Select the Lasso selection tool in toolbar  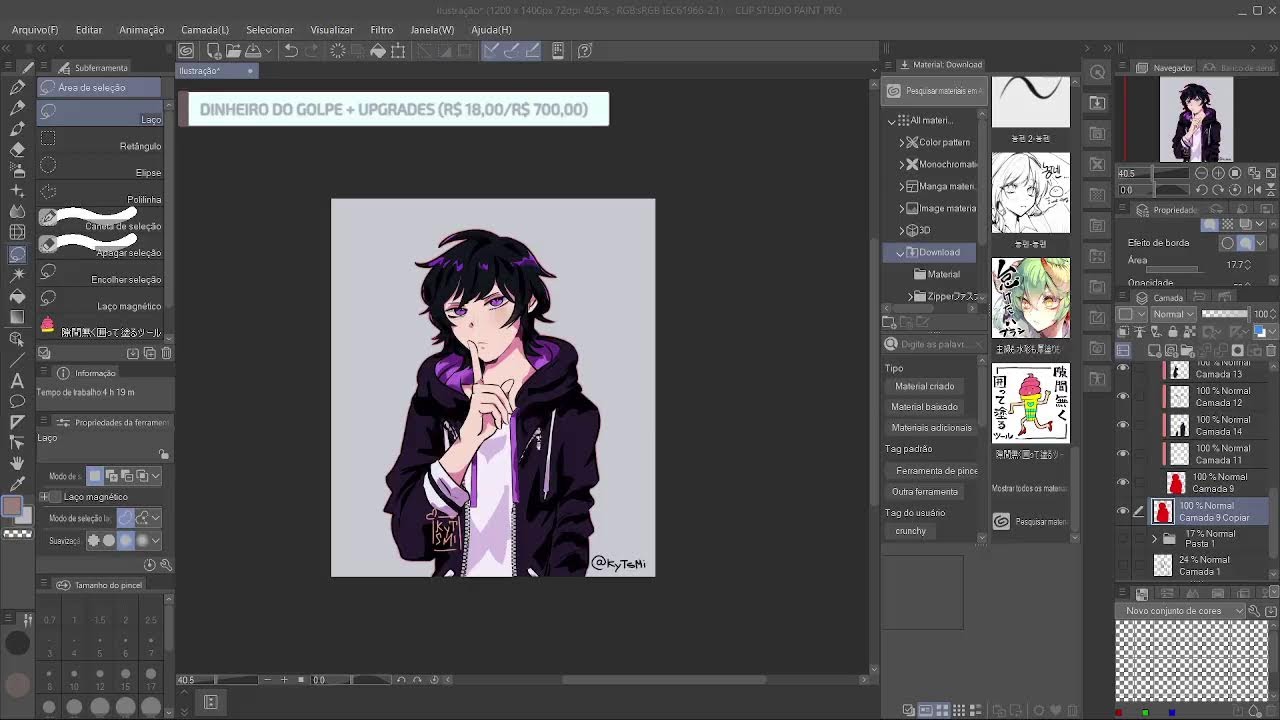coord(17,254)
